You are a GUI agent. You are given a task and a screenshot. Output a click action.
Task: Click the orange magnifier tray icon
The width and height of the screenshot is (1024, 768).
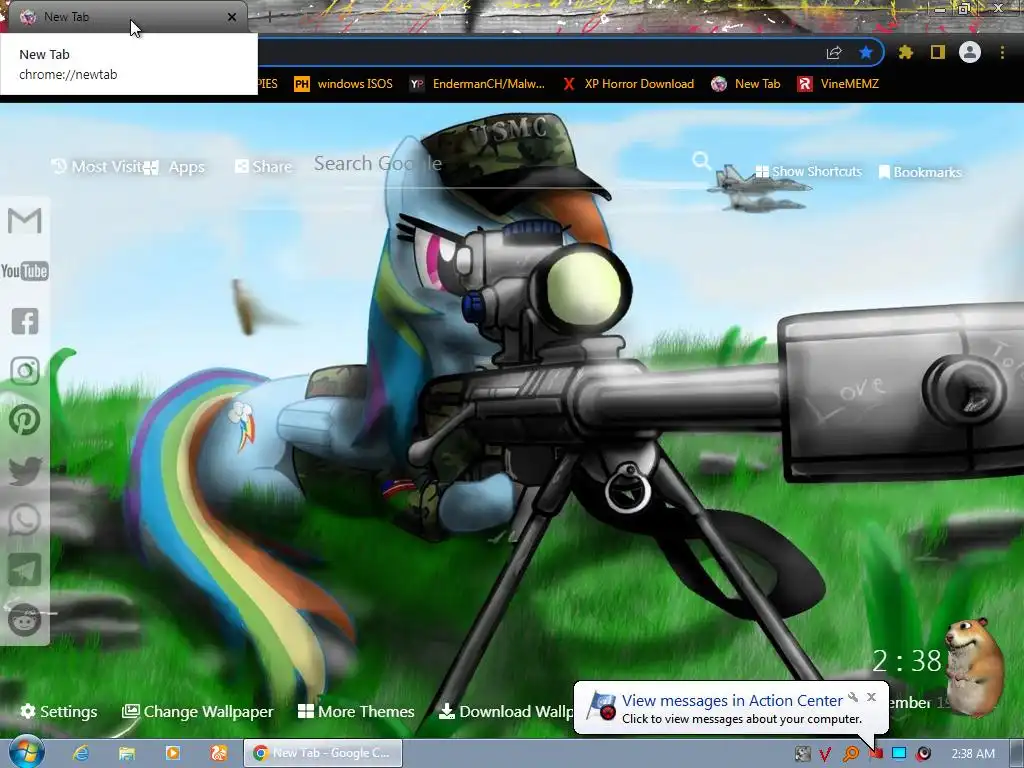pyautogui.click(x=851, y=754)
